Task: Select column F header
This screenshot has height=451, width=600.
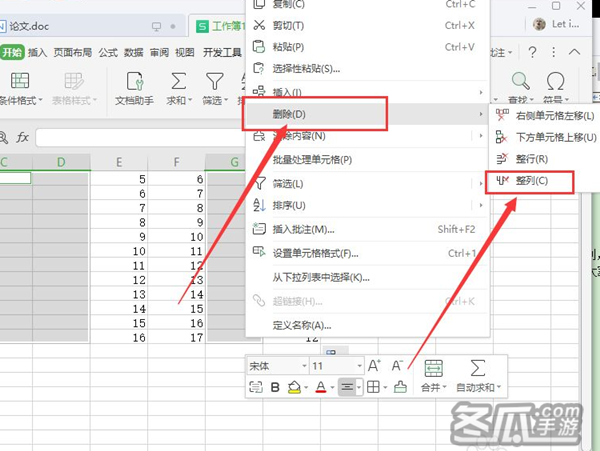Action: 176,162
